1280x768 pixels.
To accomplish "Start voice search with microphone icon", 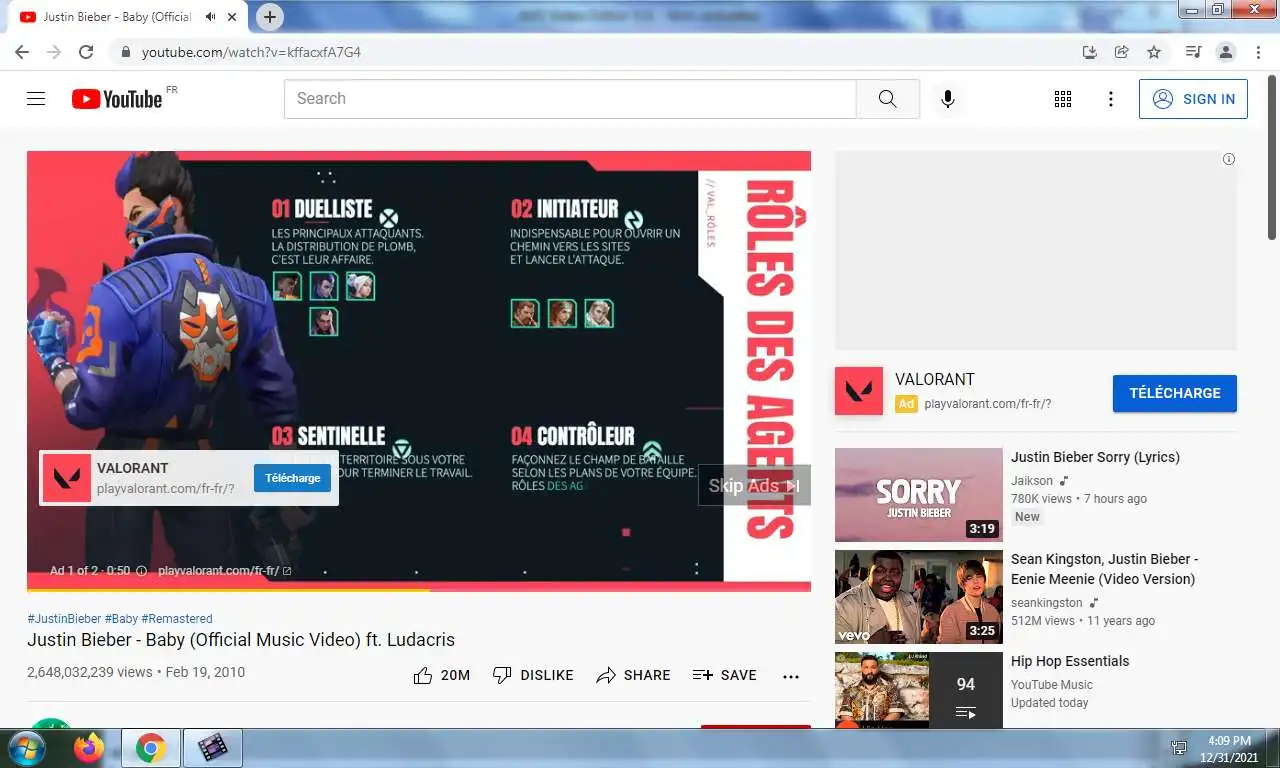I will click(x=947, y=99).
